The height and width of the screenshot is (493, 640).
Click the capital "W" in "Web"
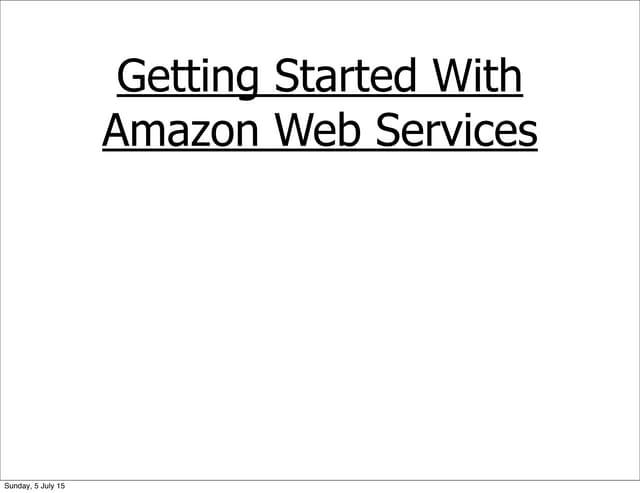coord(293,131)
